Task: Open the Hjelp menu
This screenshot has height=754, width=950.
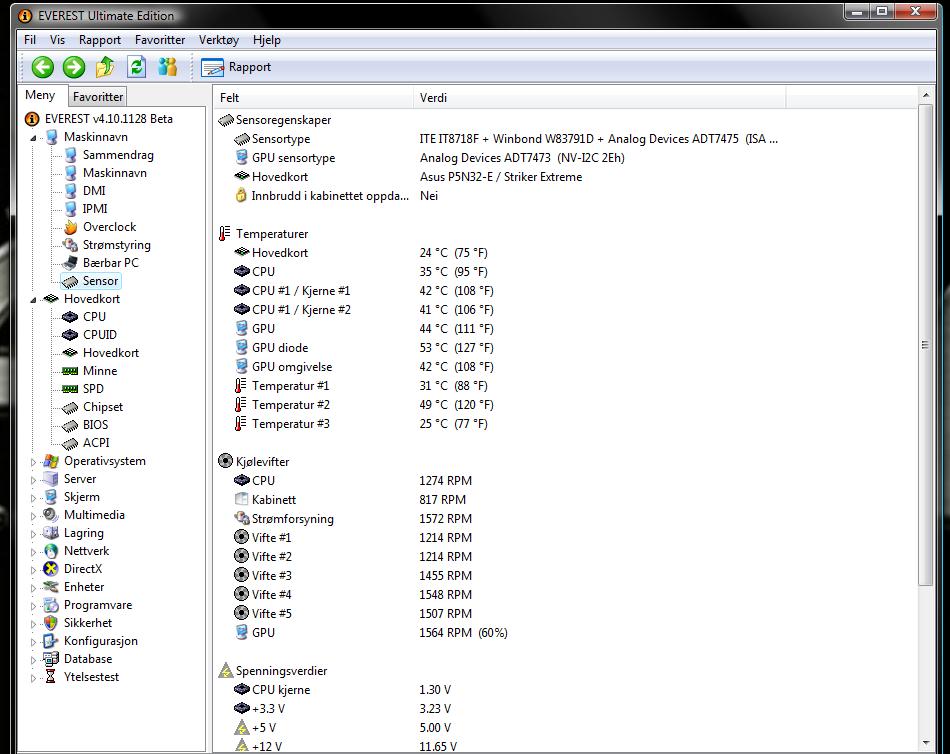Action: point(267,40)
